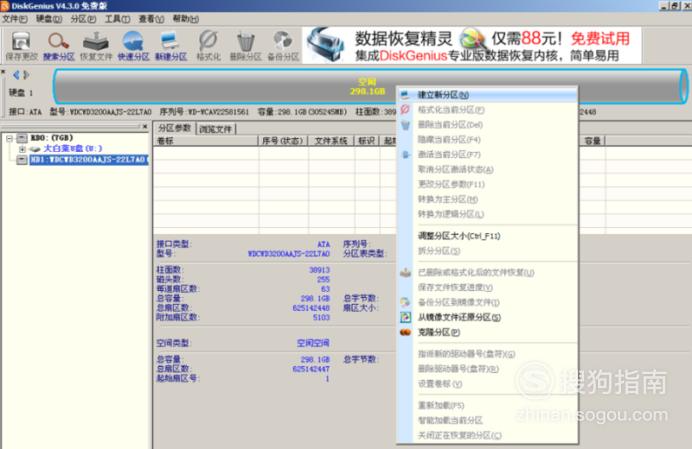Viewport: 692px width, 449px height.
Task: Open the 文件 menu
Action: (15, 19)
